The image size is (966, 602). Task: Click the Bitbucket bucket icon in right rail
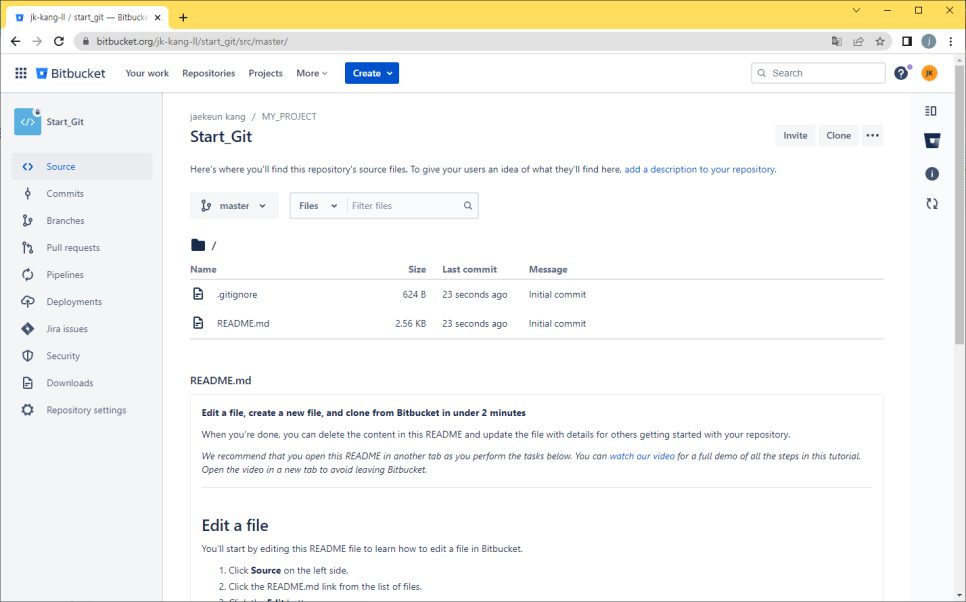pos(932,140)
